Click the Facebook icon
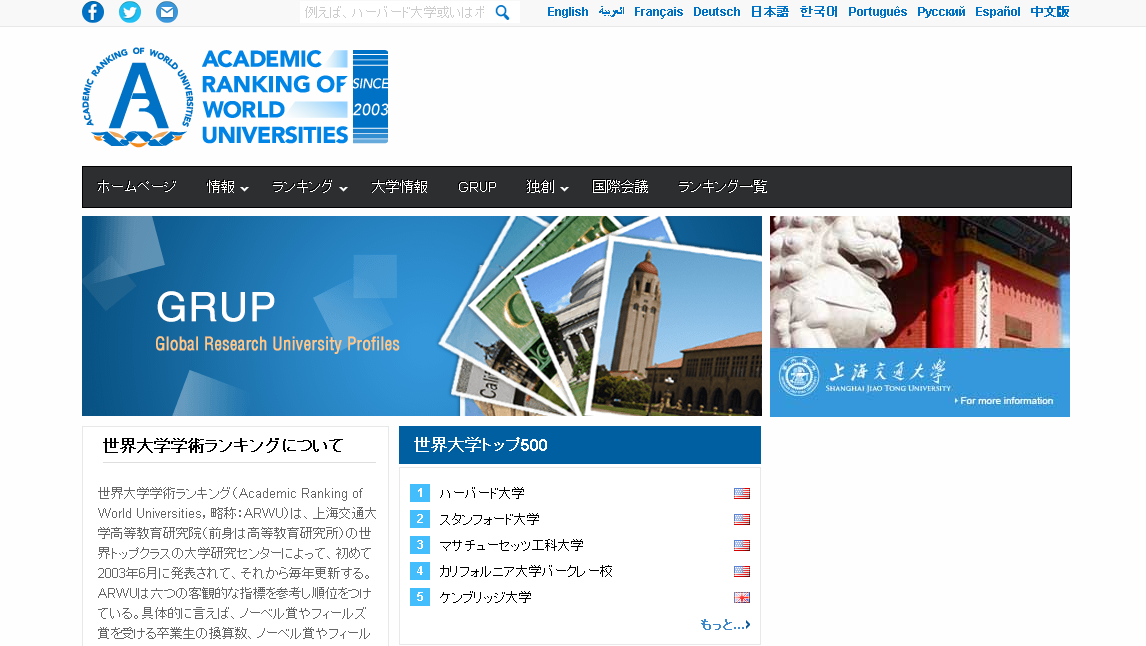This screenshot has height=646, width=1146. click(x=93, y=12)
